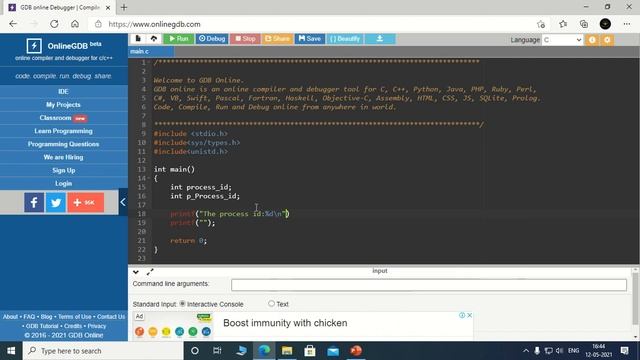Open the Contact Us link

(111, 317)
